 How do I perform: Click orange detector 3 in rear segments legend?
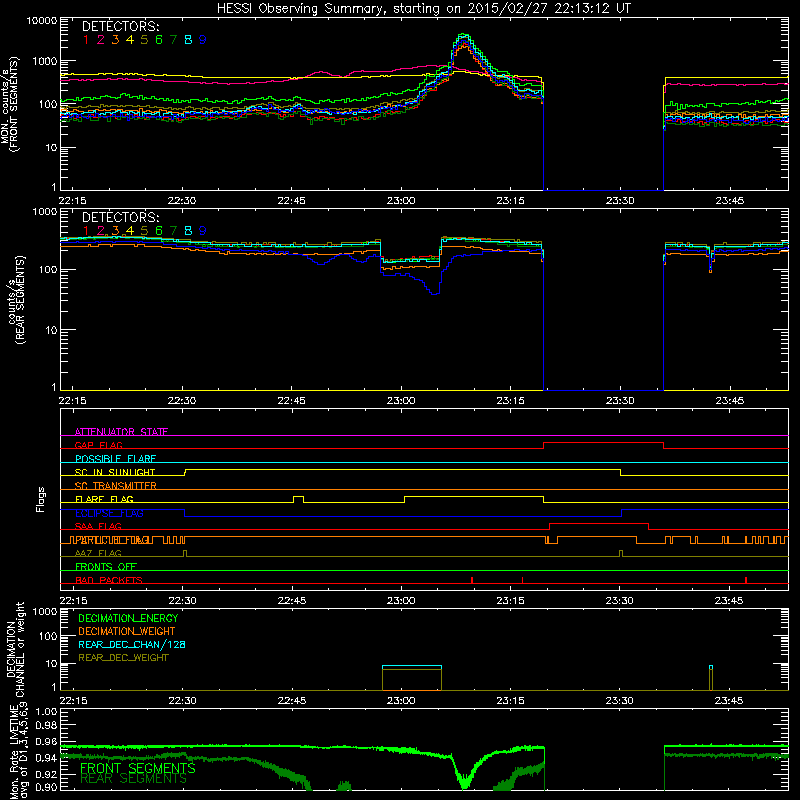tap(115, 231)
